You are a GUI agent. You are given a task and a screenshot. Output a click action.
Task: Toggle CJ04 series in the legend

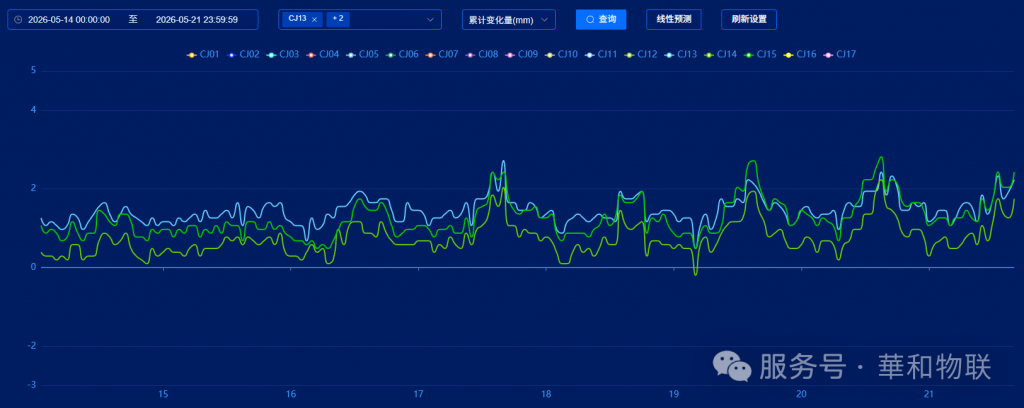pyautogui.click(x=322, y=54)
